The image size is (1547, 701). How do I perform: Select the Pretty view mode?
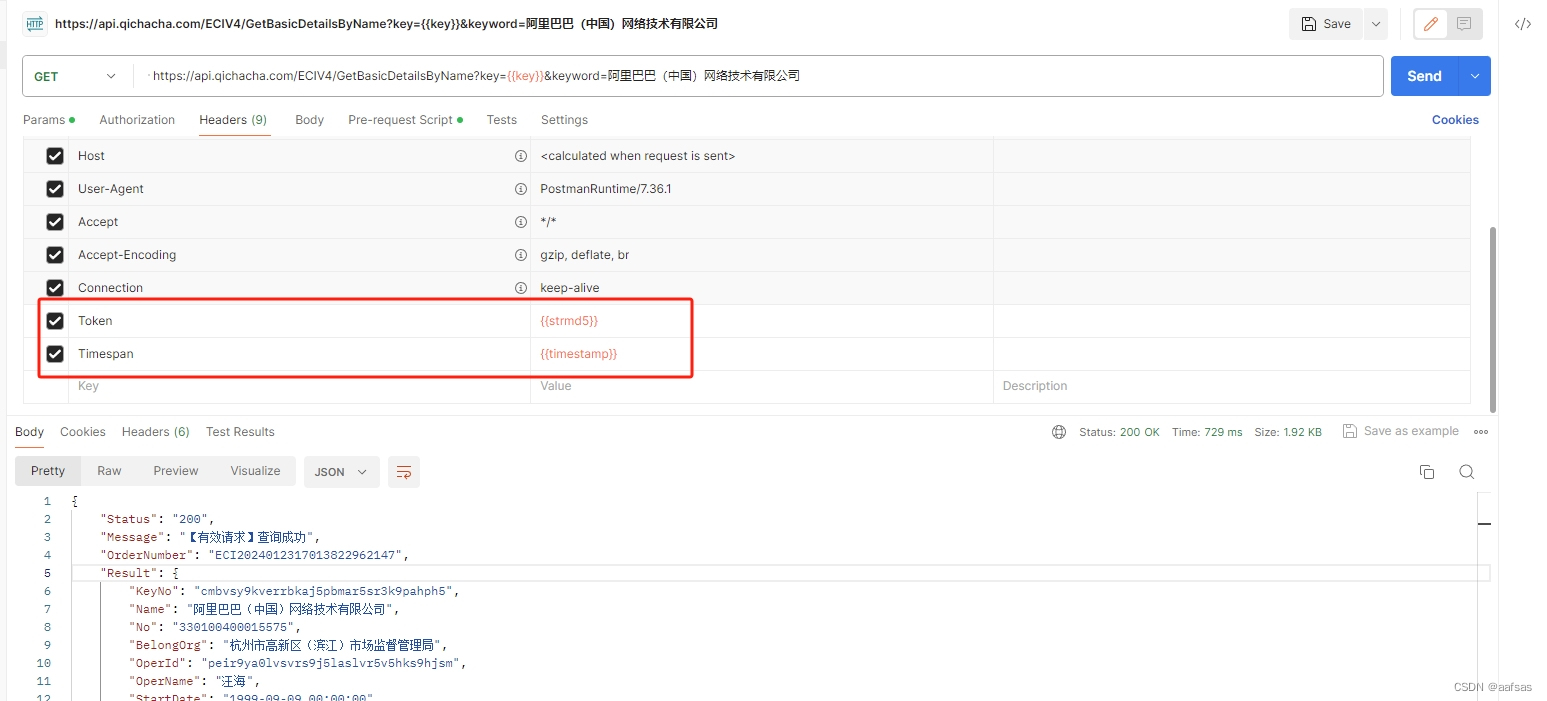48,471
